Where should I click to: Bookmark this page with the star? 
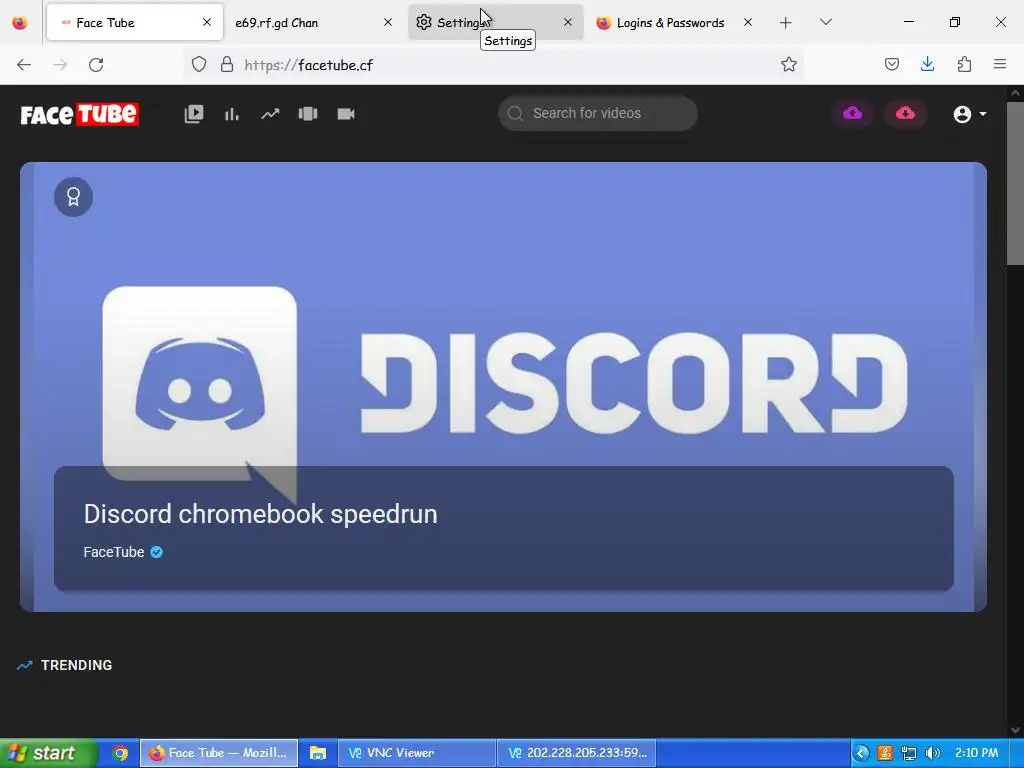coord(789,64)
